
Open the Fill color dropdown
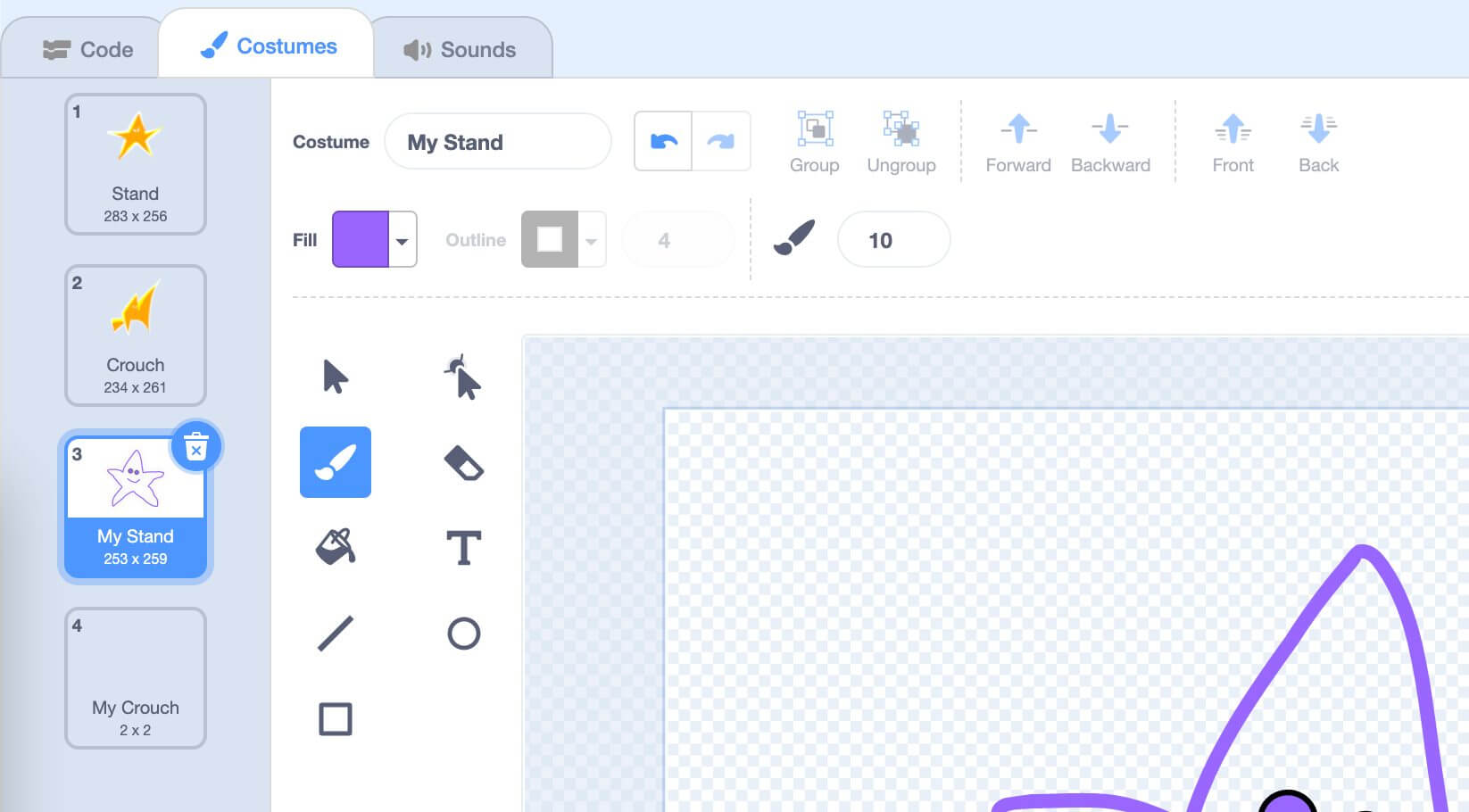[x=403, y=240]
